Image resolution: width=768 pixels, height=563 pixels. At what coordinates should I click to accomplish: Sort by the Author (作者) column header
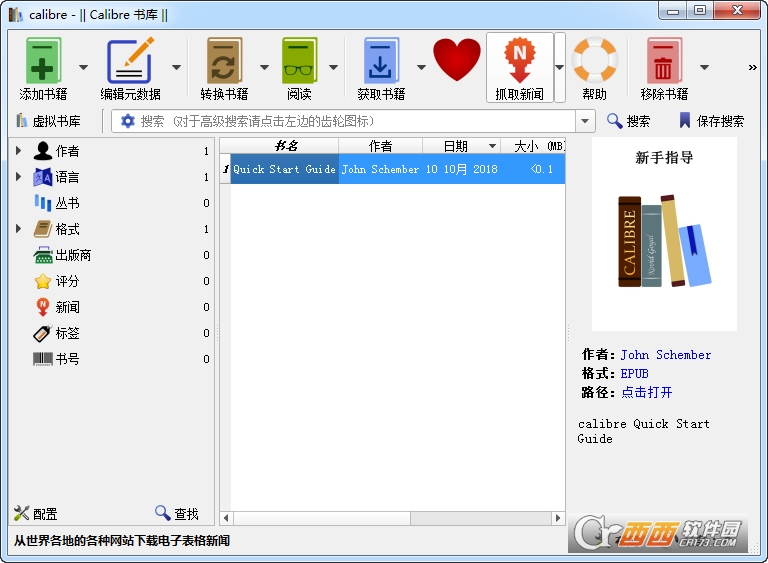(381, 146)
